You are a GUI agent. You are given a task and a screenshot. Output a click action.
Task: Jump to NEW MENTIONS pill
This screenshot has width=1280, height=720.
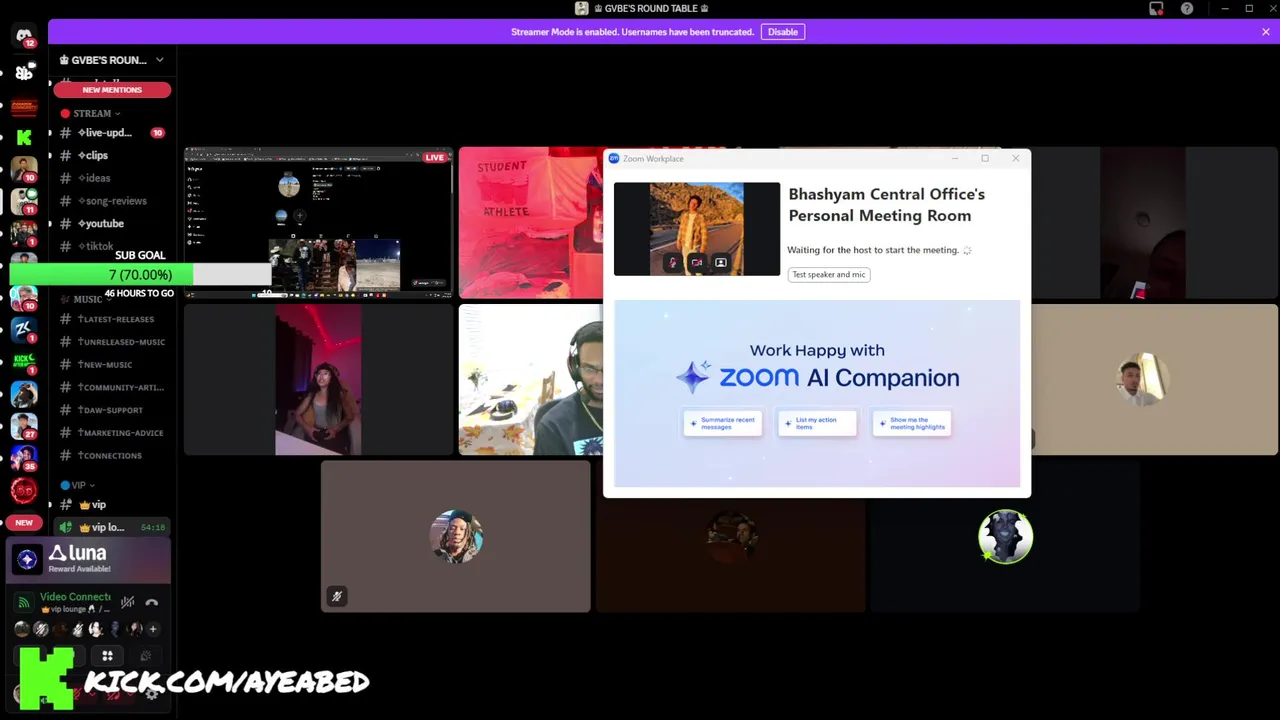112,90
